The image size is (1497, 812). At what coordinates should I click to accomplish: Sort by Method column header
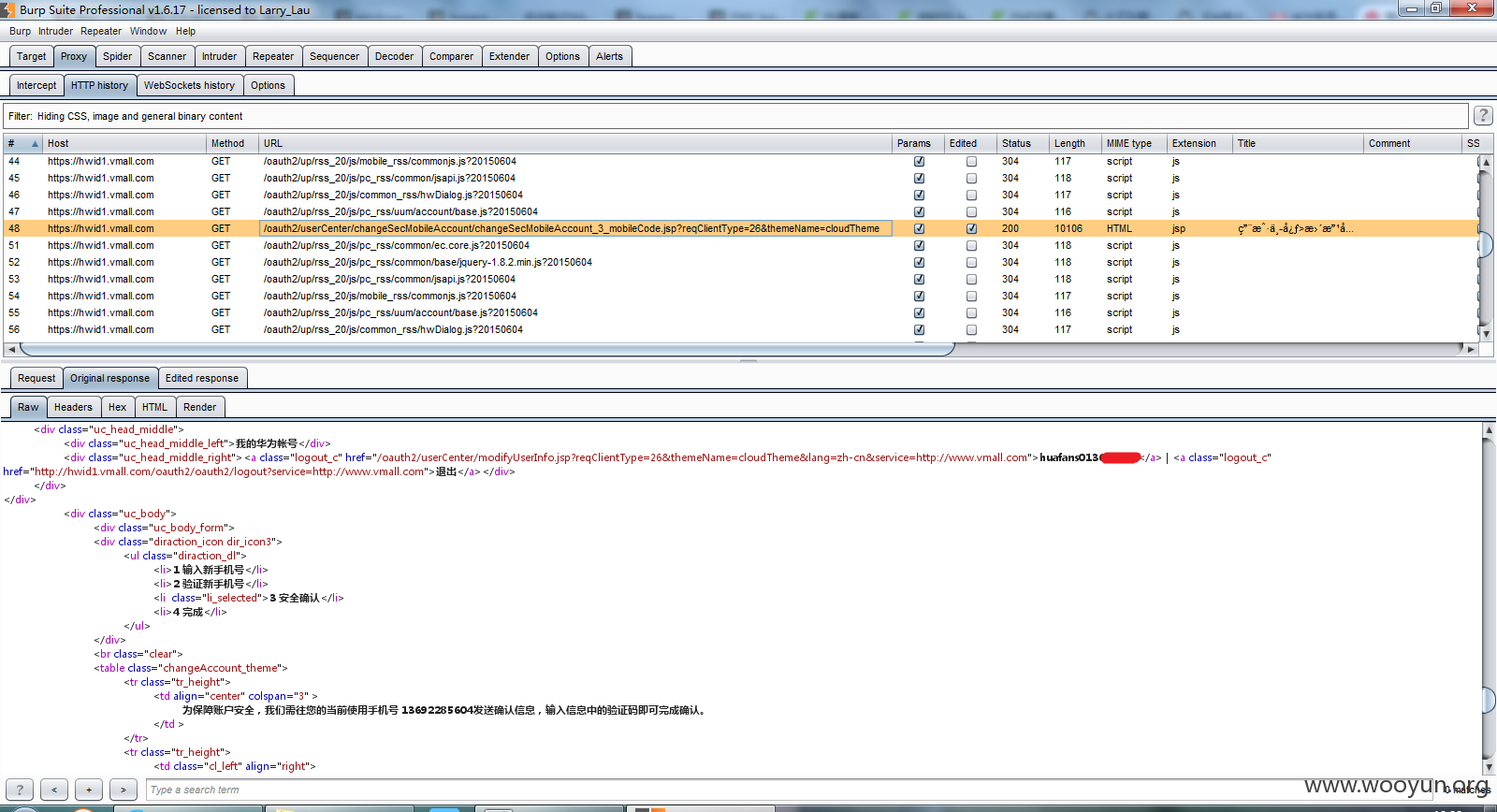(x=232, y=143)
